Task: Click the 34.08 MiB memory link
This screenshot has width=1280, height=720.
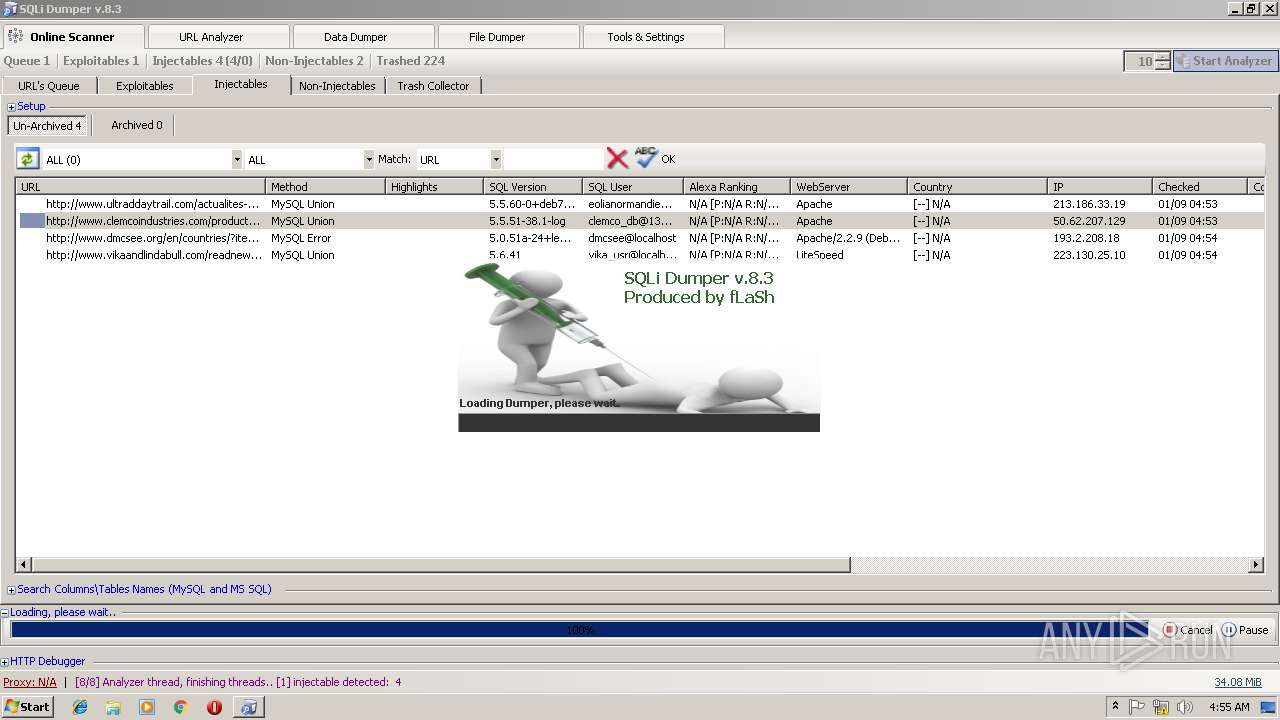Action: 1238,682
